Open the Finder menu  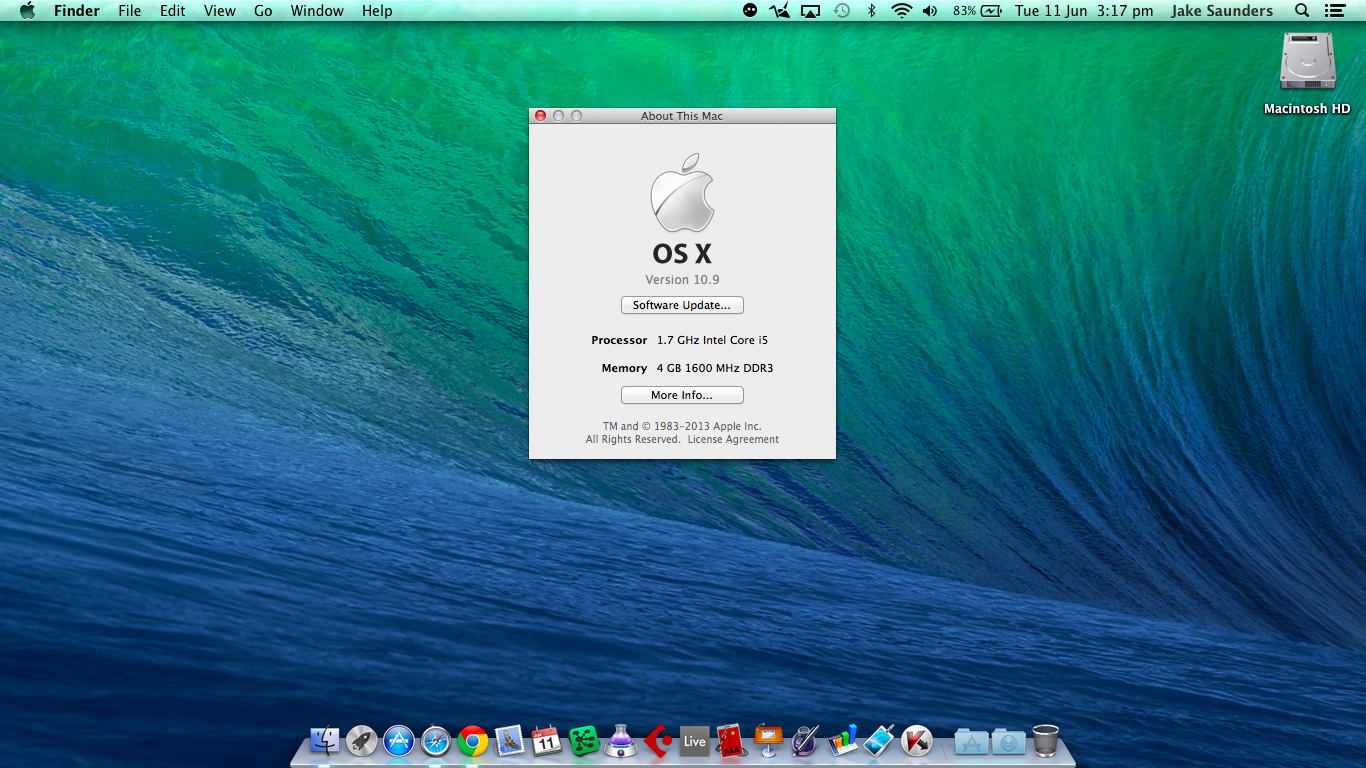(x=77, y=11)
